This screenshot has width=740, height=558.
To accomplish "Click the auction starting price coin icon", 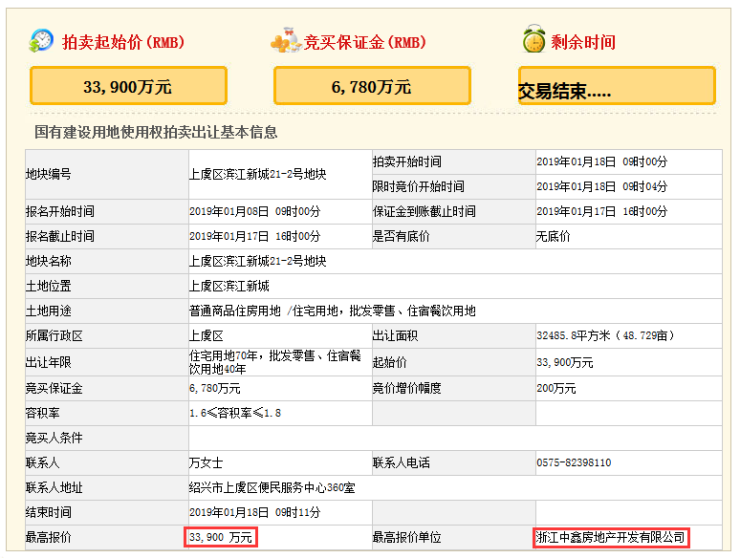I will click(x=42, y=42).
